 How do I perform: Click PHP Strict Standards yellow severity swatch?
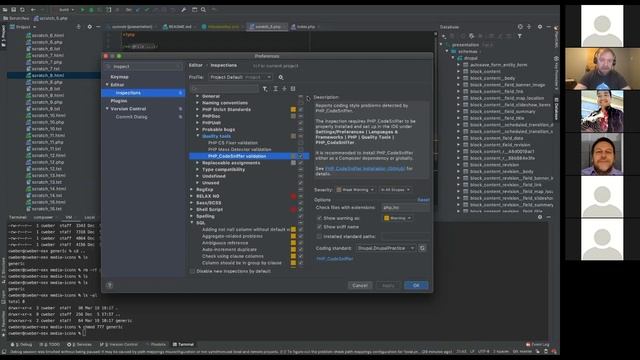pyautogui.click(x=293, y=110)
